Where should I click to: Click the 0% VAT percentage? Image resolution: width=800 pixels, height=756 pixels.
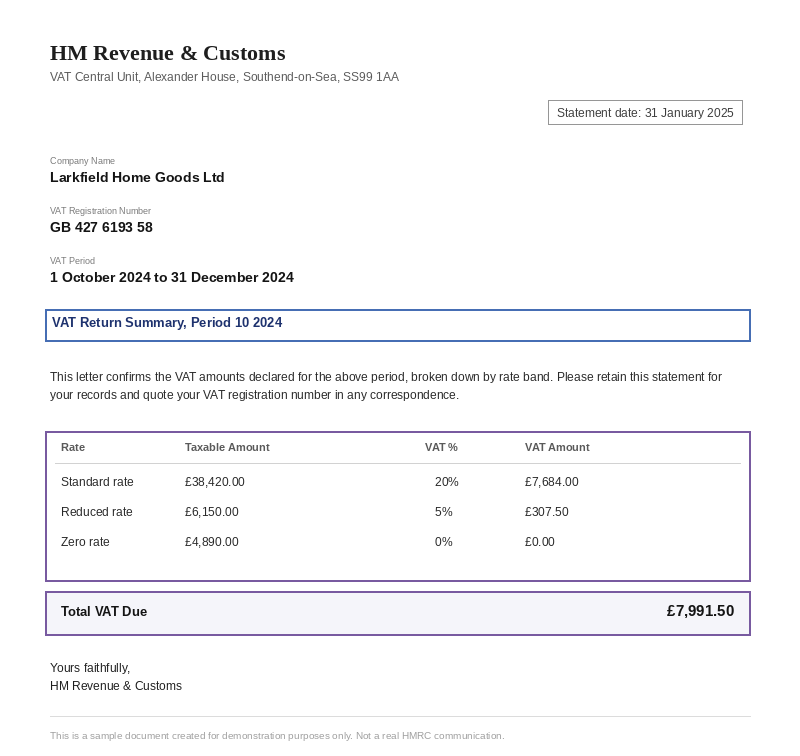[443, 542]
